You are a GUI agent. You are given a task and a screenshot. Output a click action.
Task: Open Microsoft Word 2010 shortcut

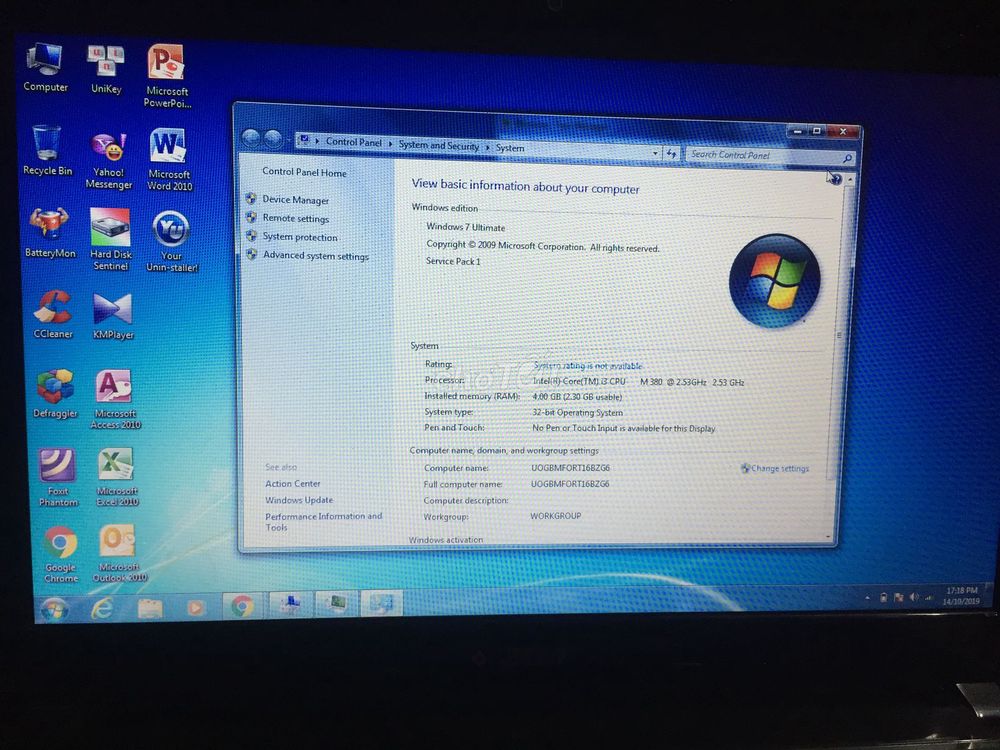pyautogui.click(x=169, y=159)
